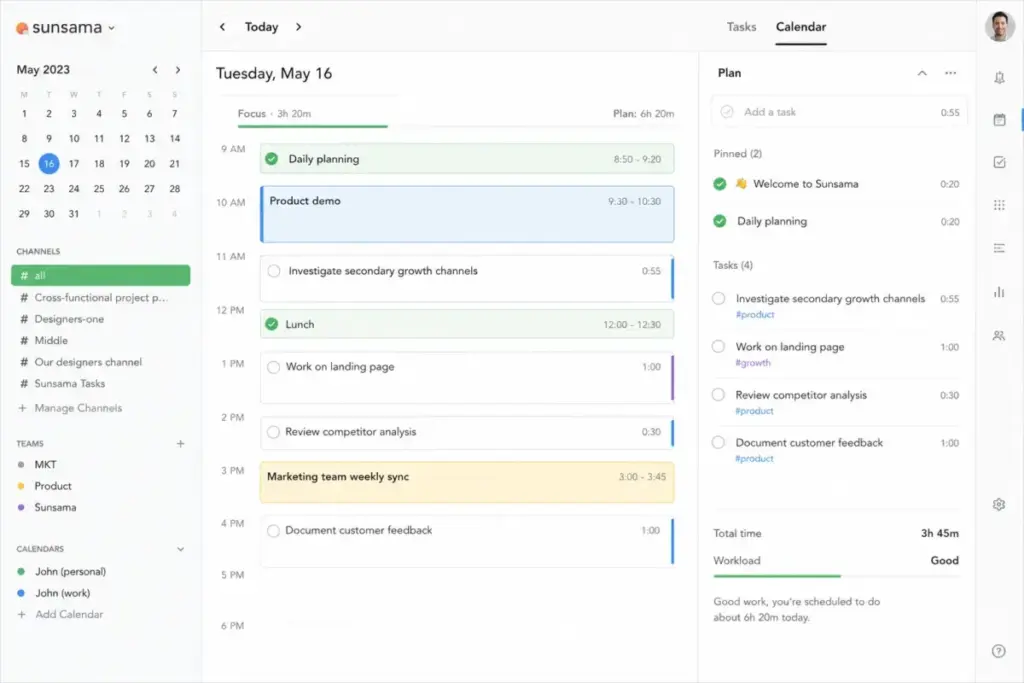This screenshot has width=1024, height=683.
Task: Open bar chart analytics icon
Action: click(x=999, y=291)
